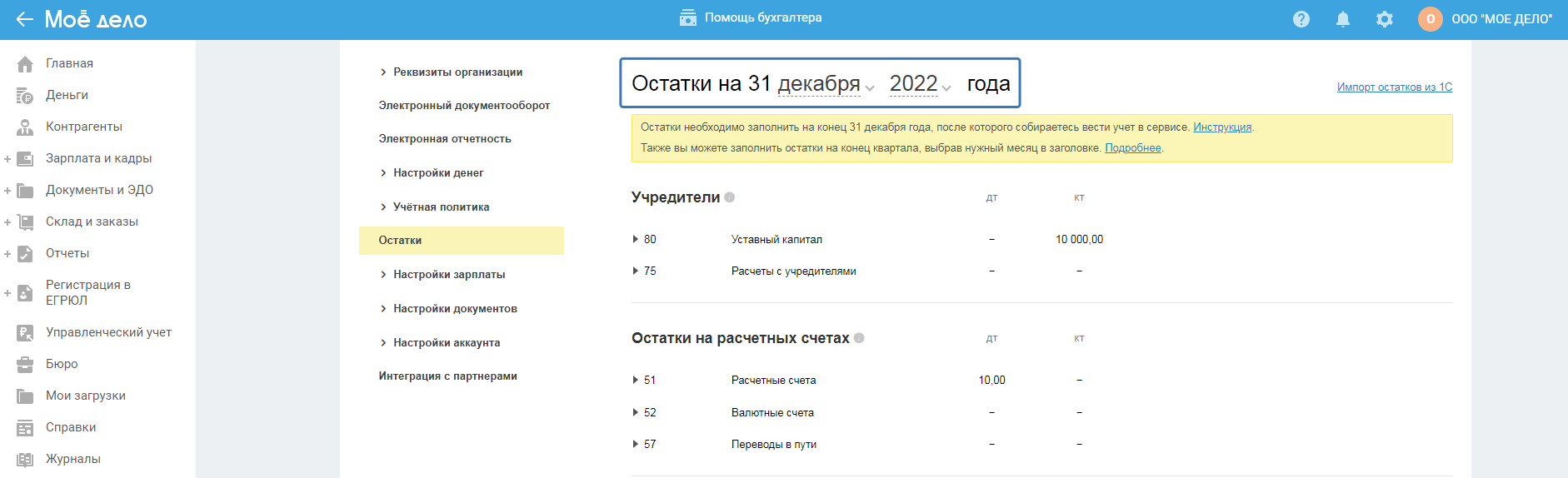Open Деньги section label
This screenshot has width=1568, height=478.
pos(67,95)
